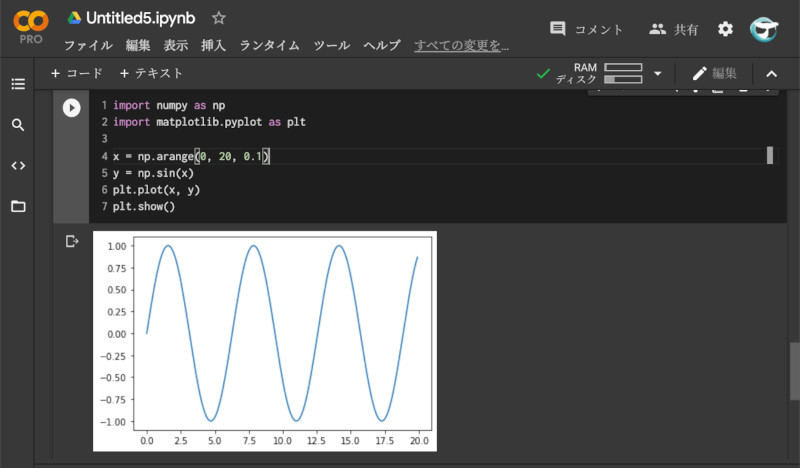Open the settings gear icon

click(725, 29)
